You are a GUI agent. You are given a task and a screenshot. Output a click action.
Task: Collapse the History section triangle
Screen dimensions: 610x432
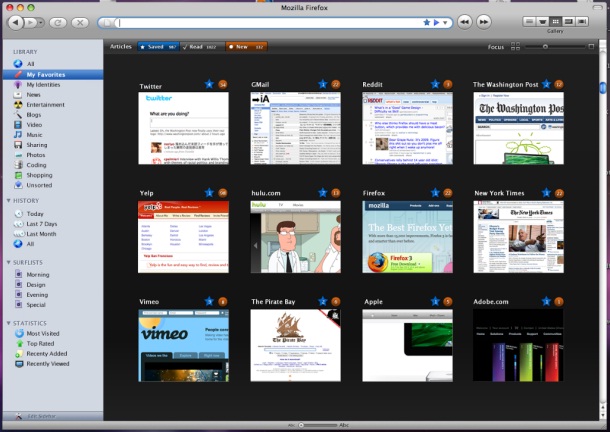(8, 200)
